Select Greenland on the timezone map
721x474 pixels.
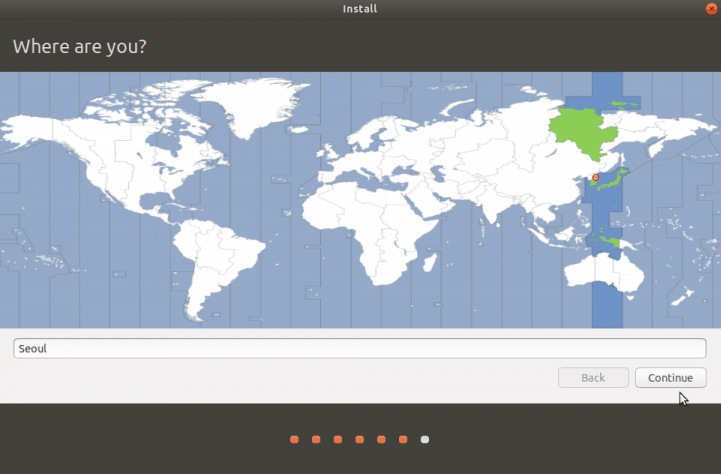tap(253, 106)
